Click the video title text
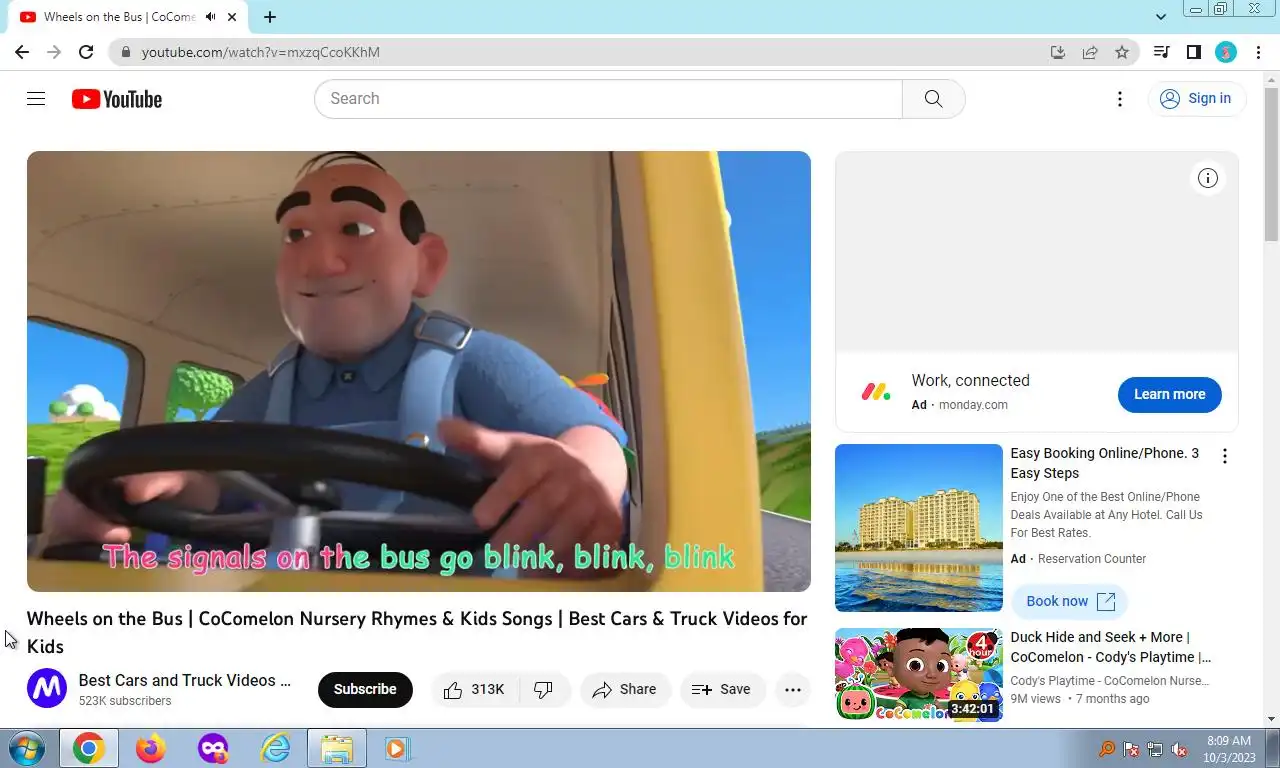The width and height of the screenshot is (1280, 768). 417,632
